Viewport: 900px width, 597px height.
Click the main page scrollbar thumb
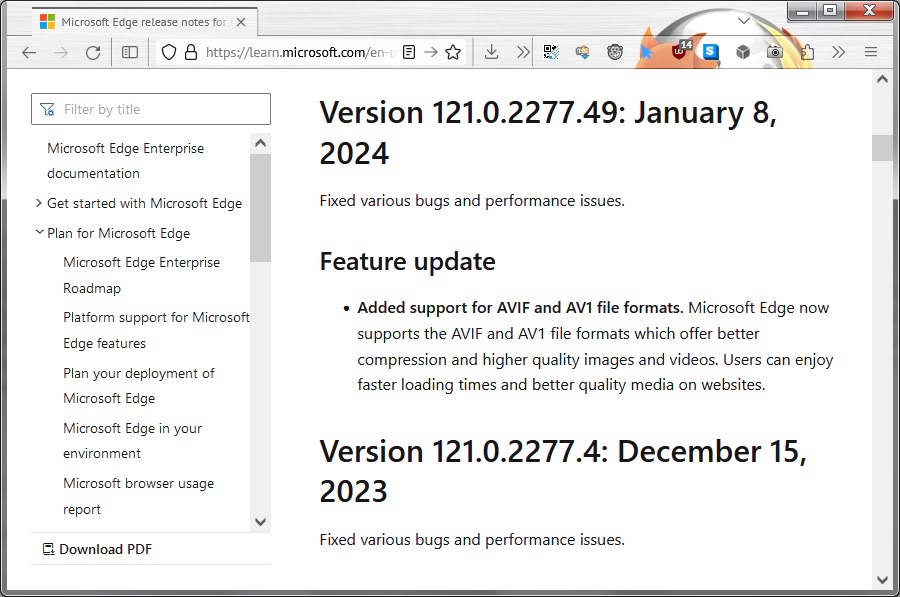coord(883,148)
